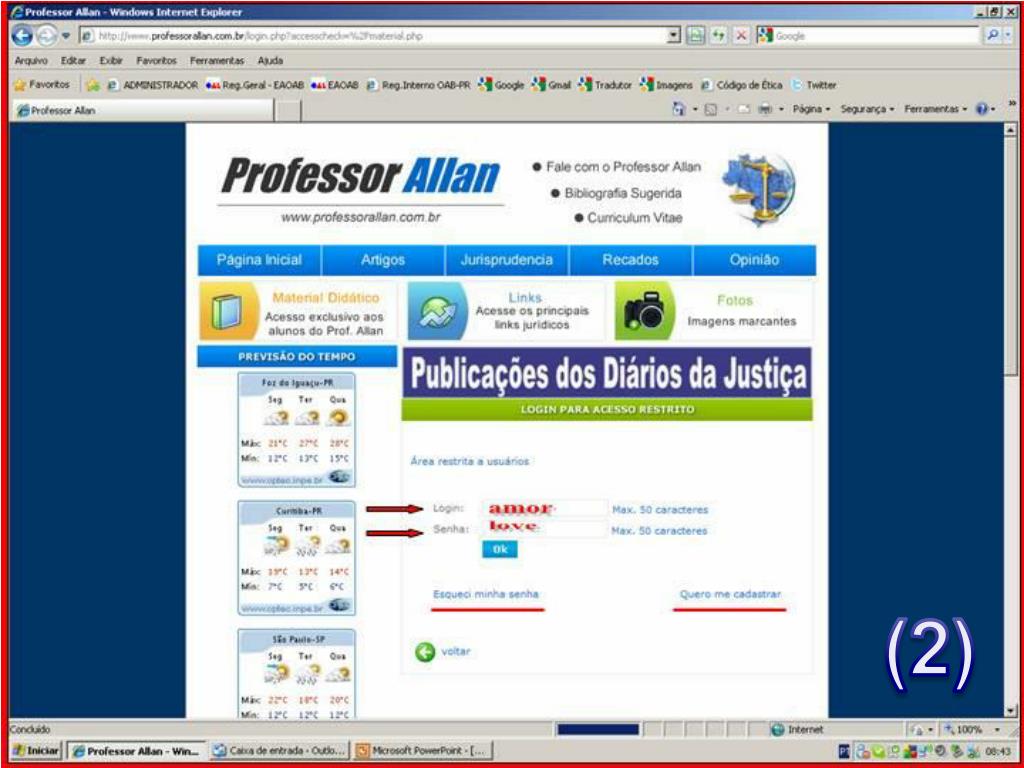Image resolution: width=1024 pixels, height=768 pixels.
Task: Open the Segurança dropdown menu
Action: click(x=867, y=110)
